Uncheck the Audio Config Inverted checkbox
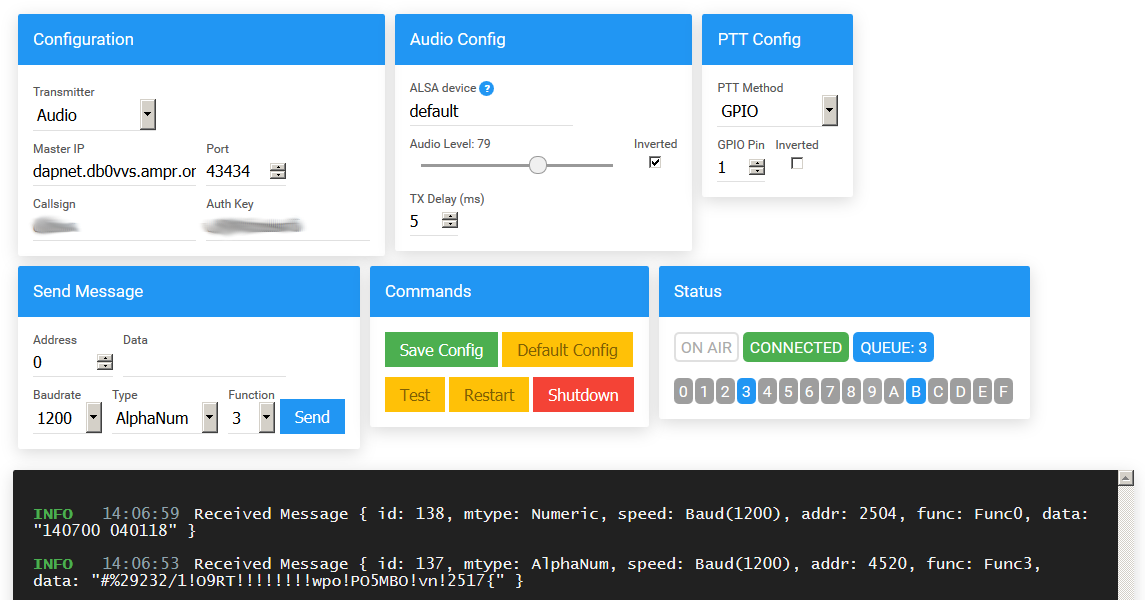This screenshot has height=600, width=1145. [x=655, y=162]
